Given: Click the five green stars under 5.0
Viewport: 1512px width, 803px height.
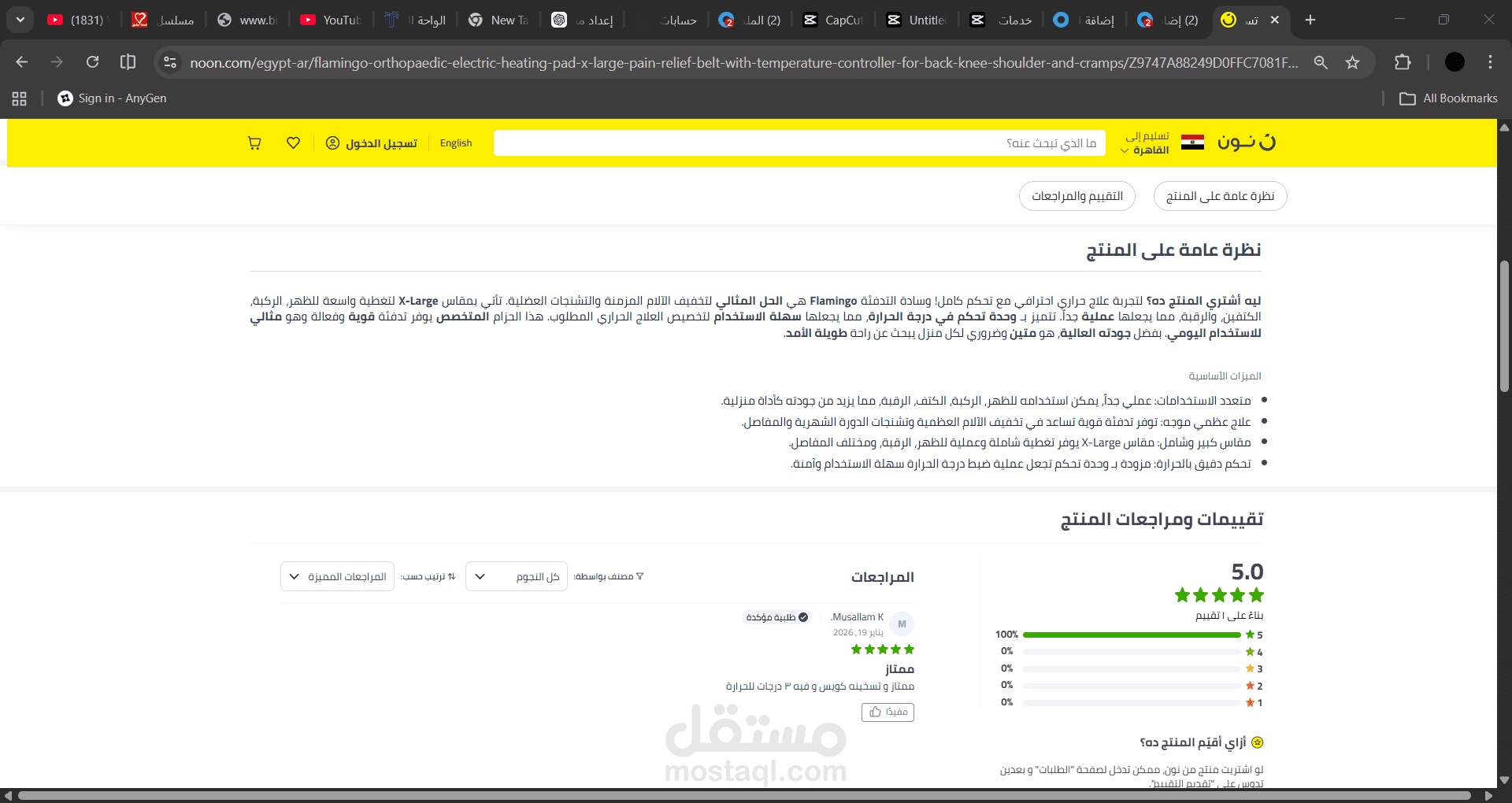Looking at the screenshot, I should [x=1219, y=595].
